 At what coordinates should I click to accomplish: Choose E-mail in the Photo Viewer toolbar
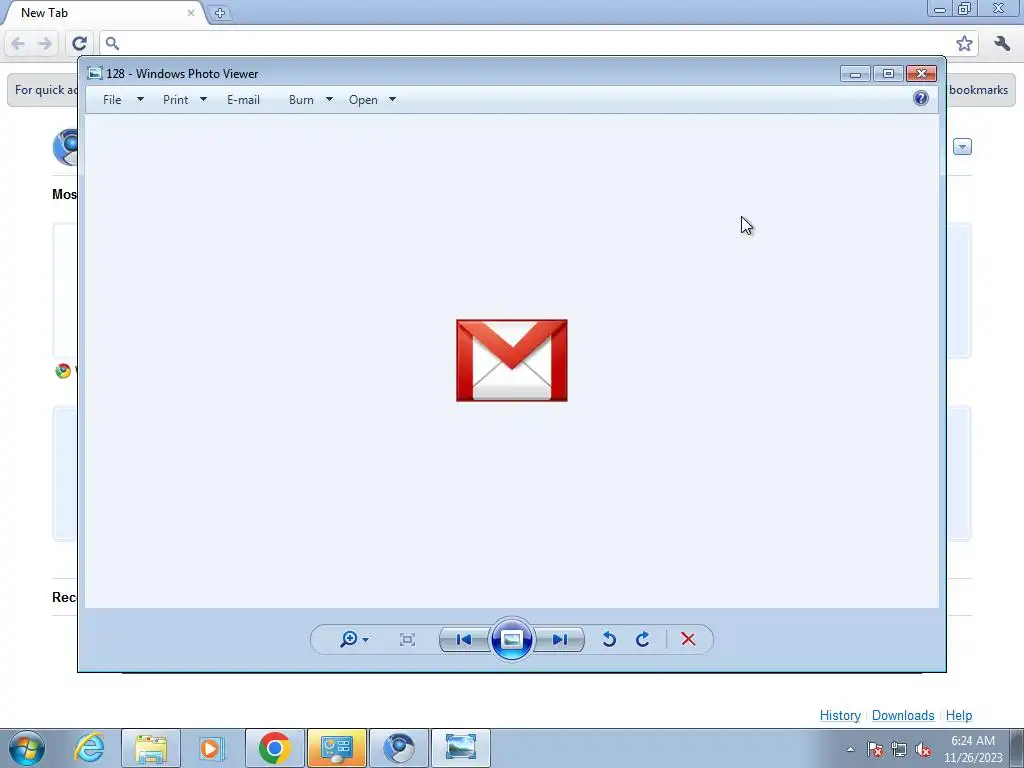[244, 100]
